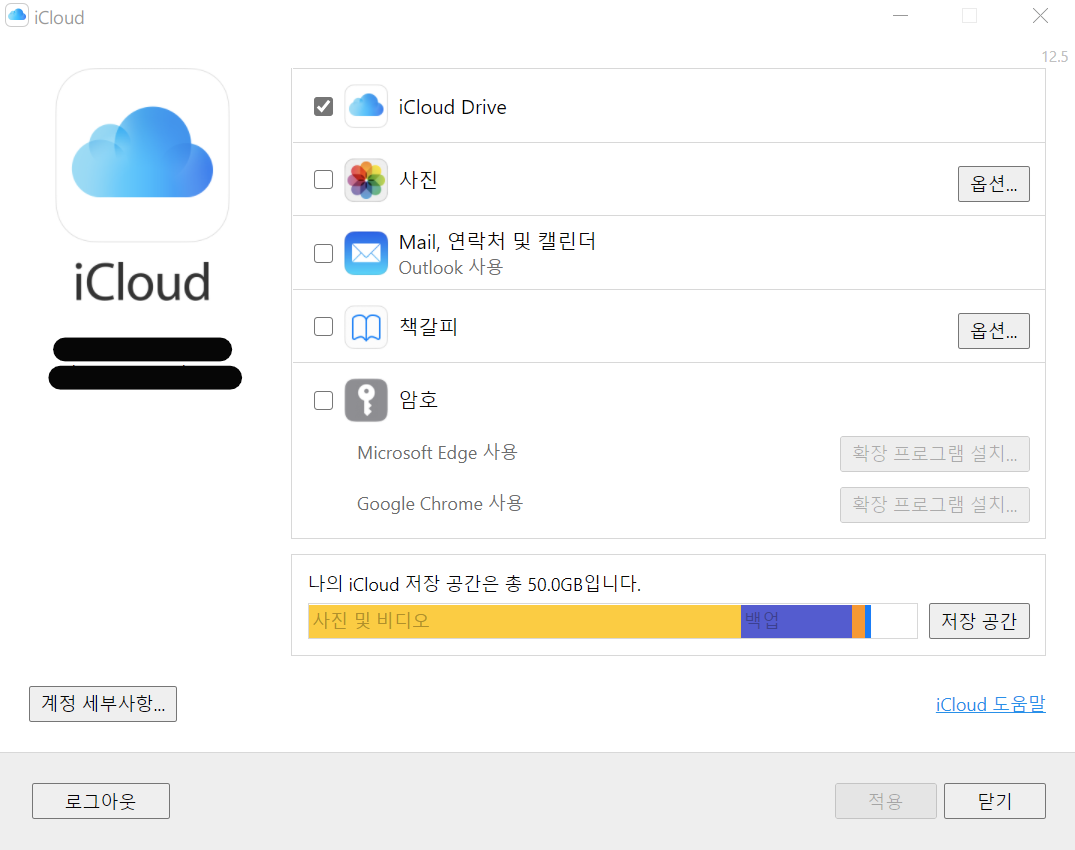
Task: Open 옵션 for 책갈피
Action: pyautogui.click(x=993, y=331)
